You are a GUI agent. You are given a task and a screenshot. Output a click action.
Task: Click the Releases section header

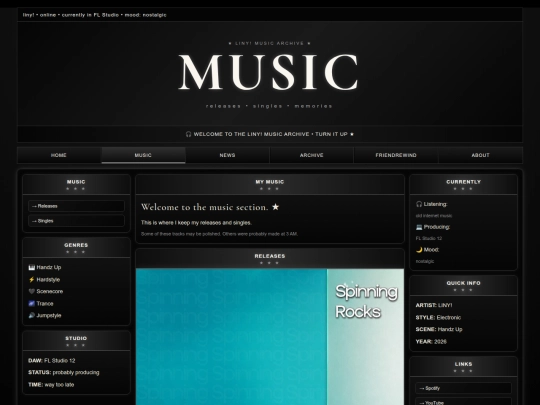[270, 258]
